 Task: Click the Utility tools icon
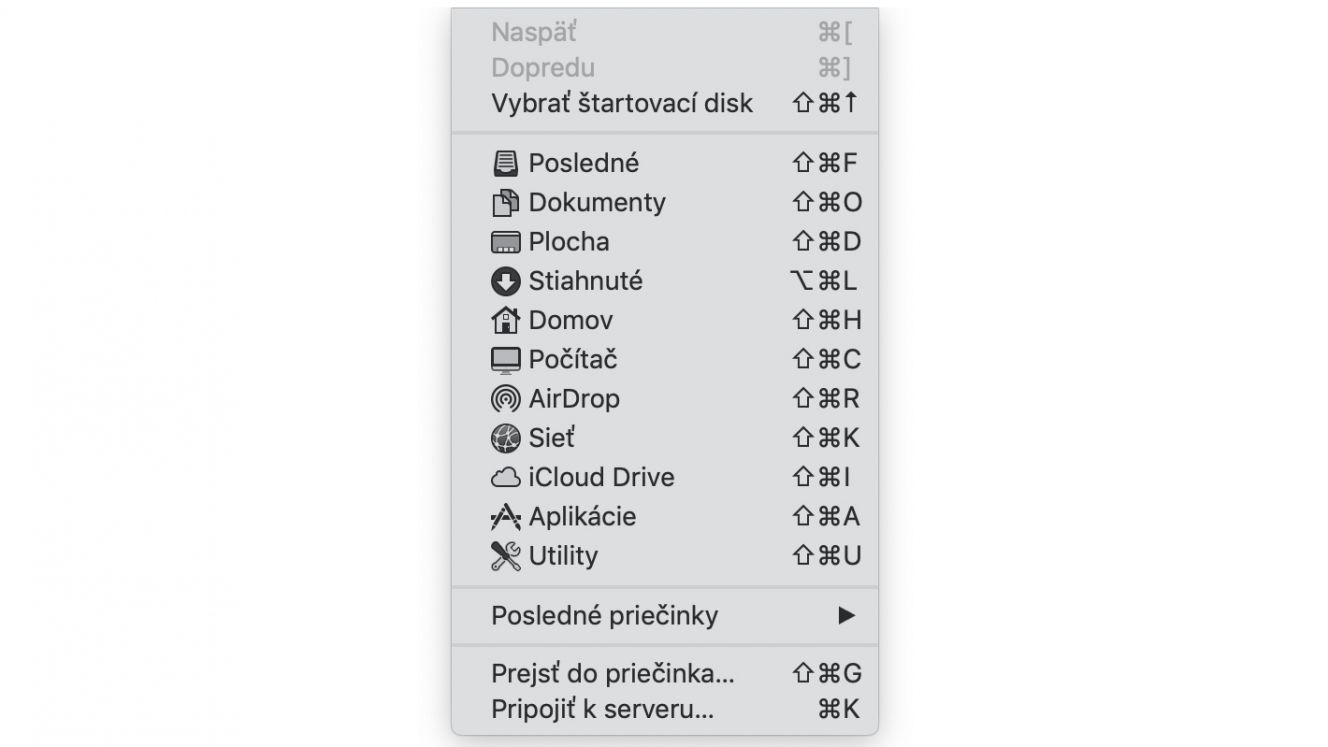pos(506,556)
